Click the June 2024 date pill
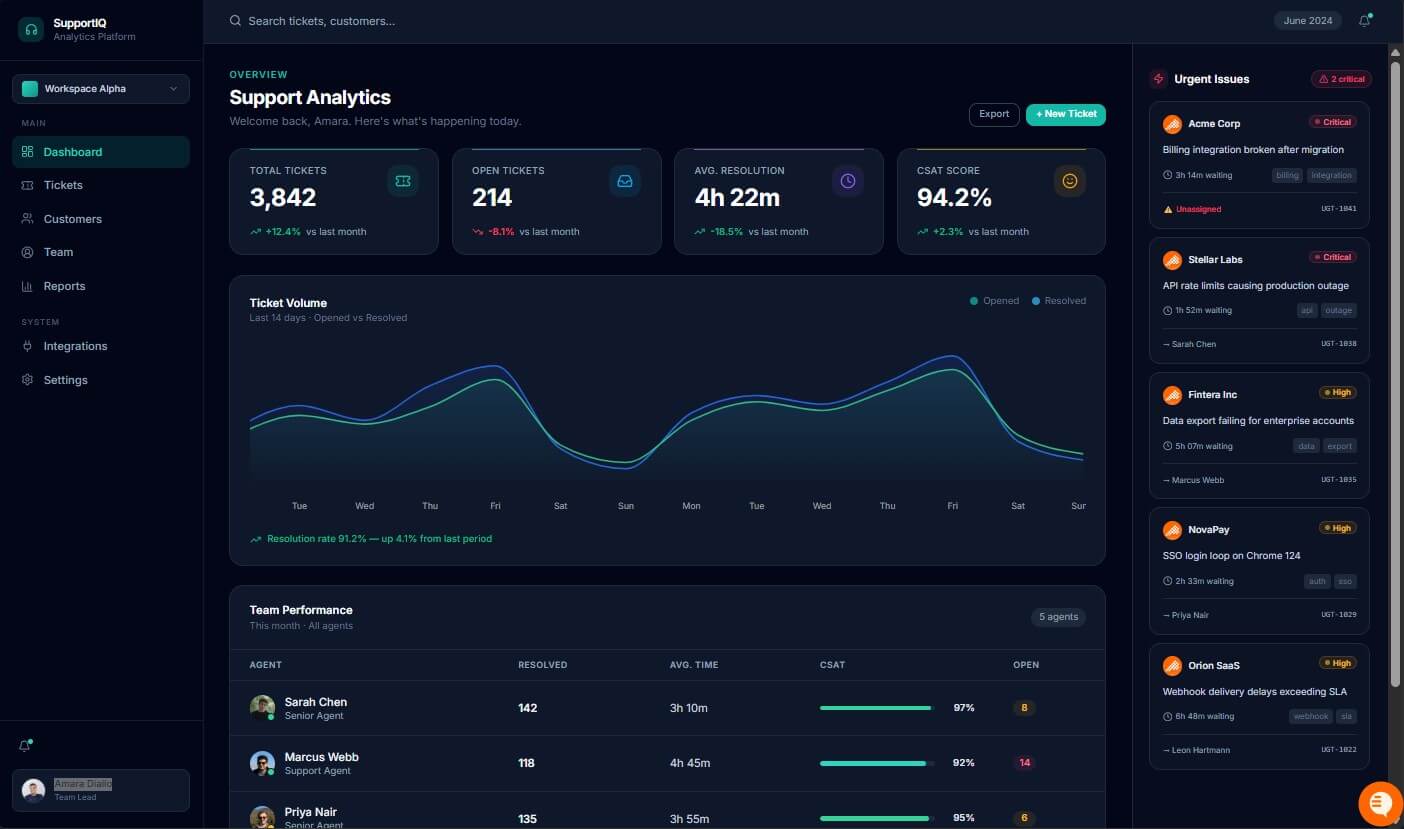 click(x=1308, y=21)
